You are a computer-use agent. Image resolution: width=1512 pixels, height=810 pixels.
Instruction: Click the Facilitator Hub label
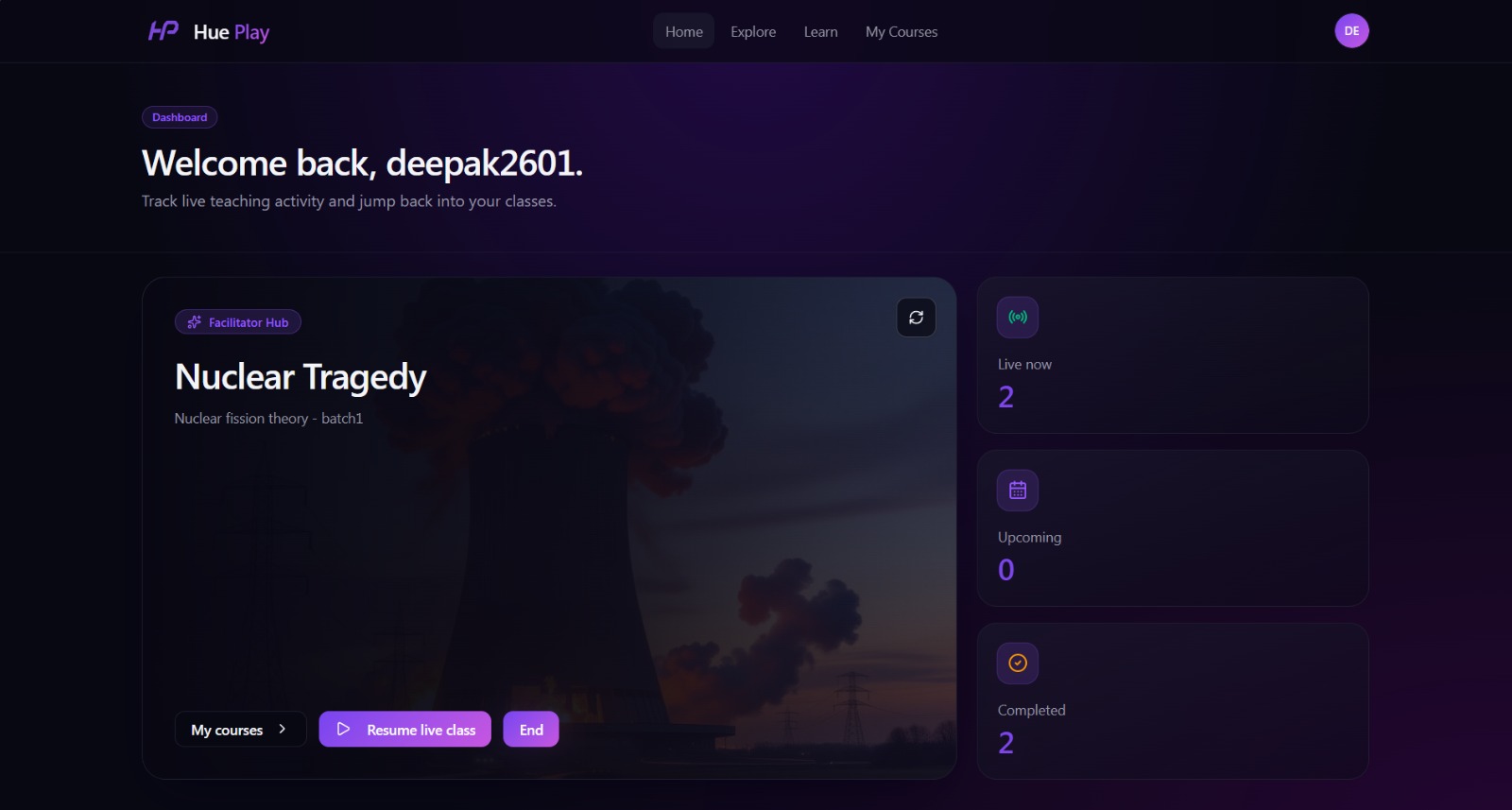point(249,322)
